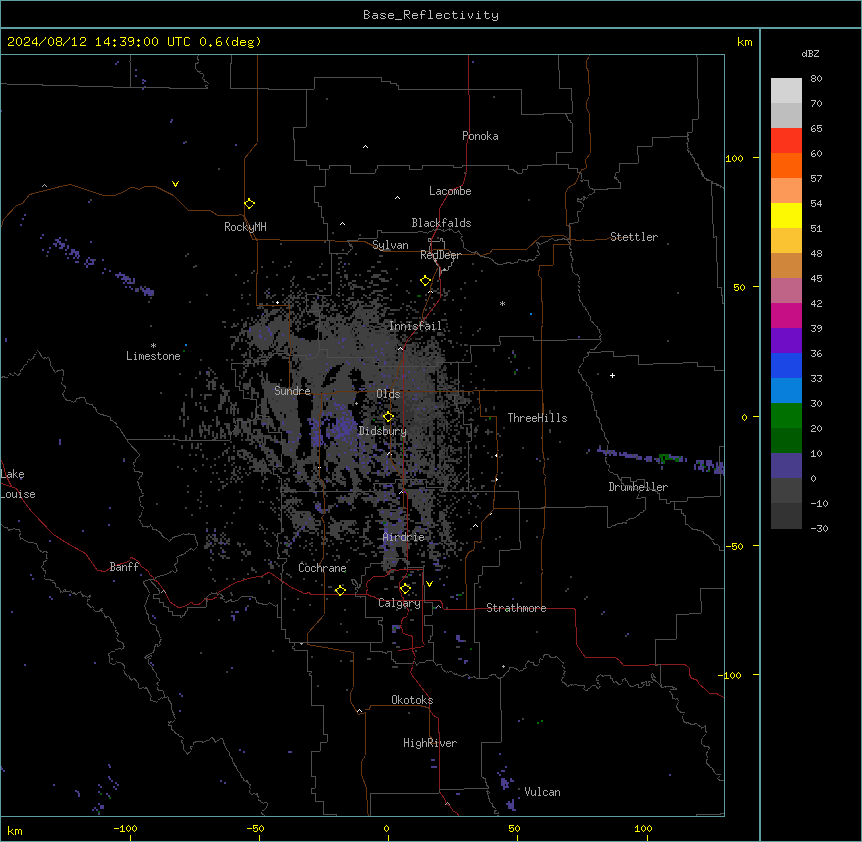Click the white asterisk above Limestone
The width and height of the screenshot is (862, 842).
tap(153, 345)
